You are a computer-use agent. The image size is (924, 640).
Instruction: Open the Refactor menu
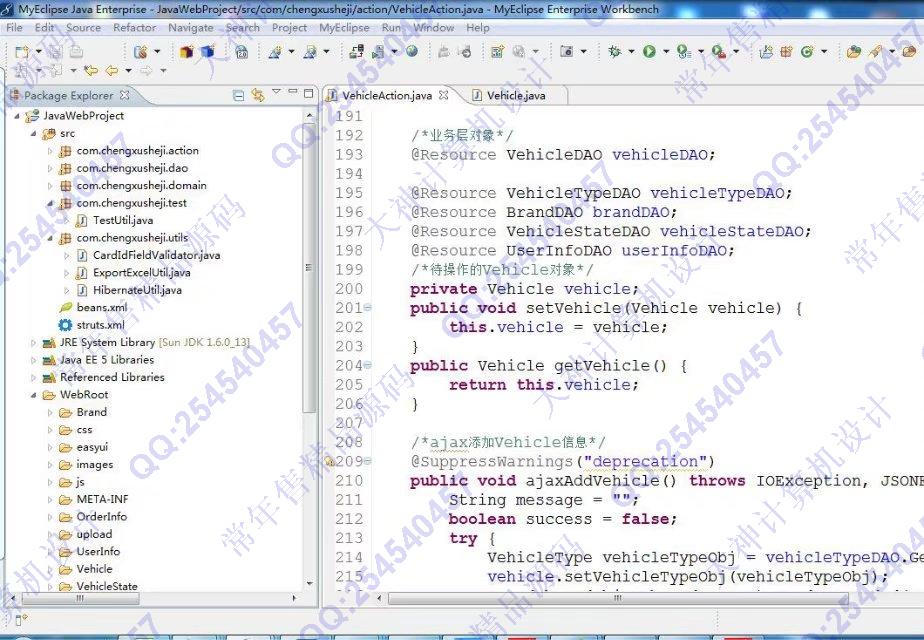coord(134,28)
